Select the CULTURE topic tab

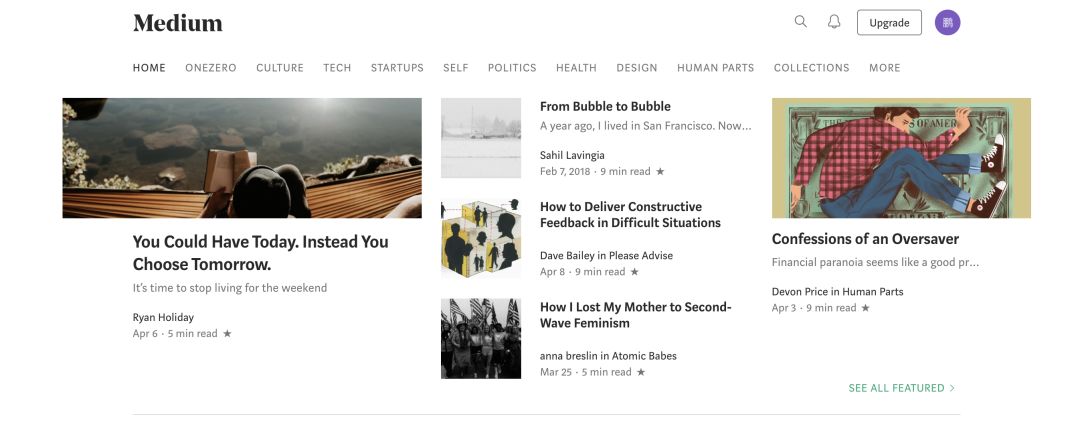click(280, 68)
